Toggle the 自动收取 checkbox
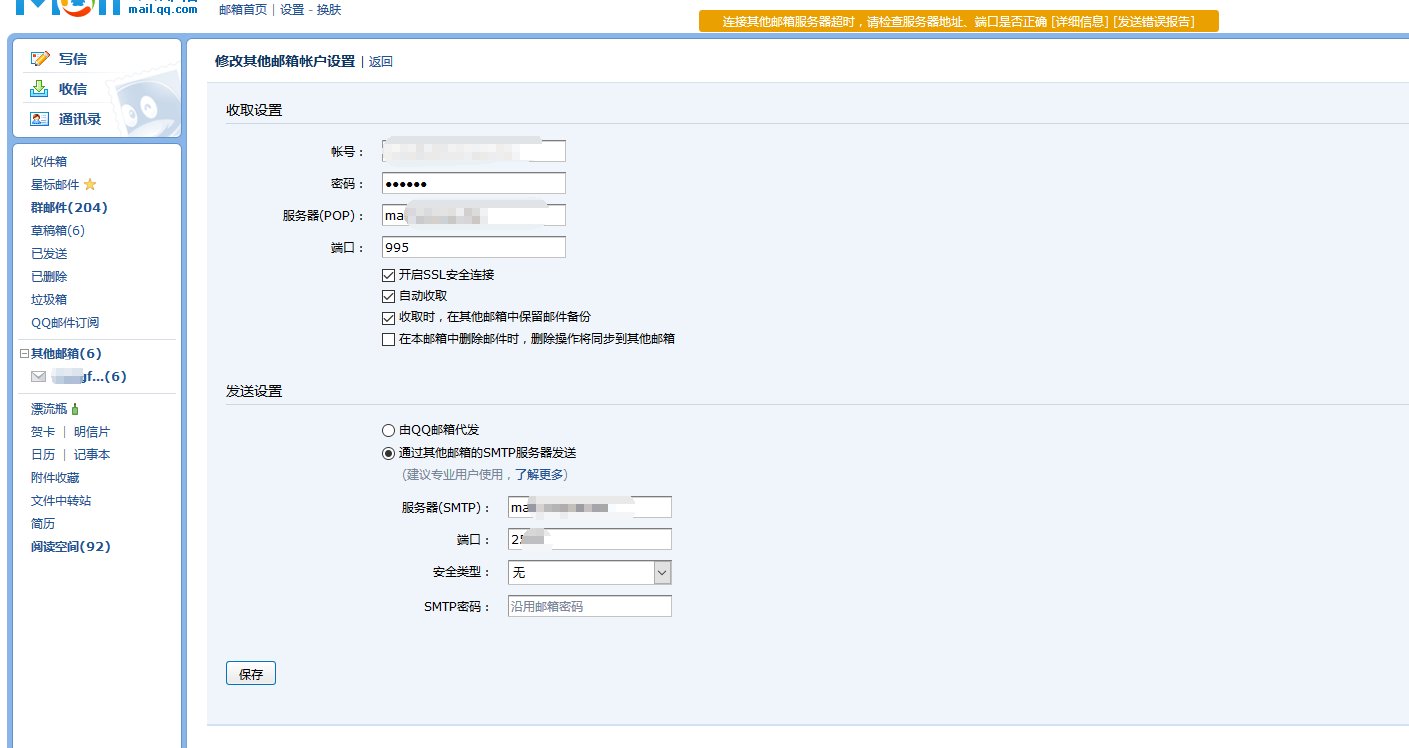 tap(388, 296)
